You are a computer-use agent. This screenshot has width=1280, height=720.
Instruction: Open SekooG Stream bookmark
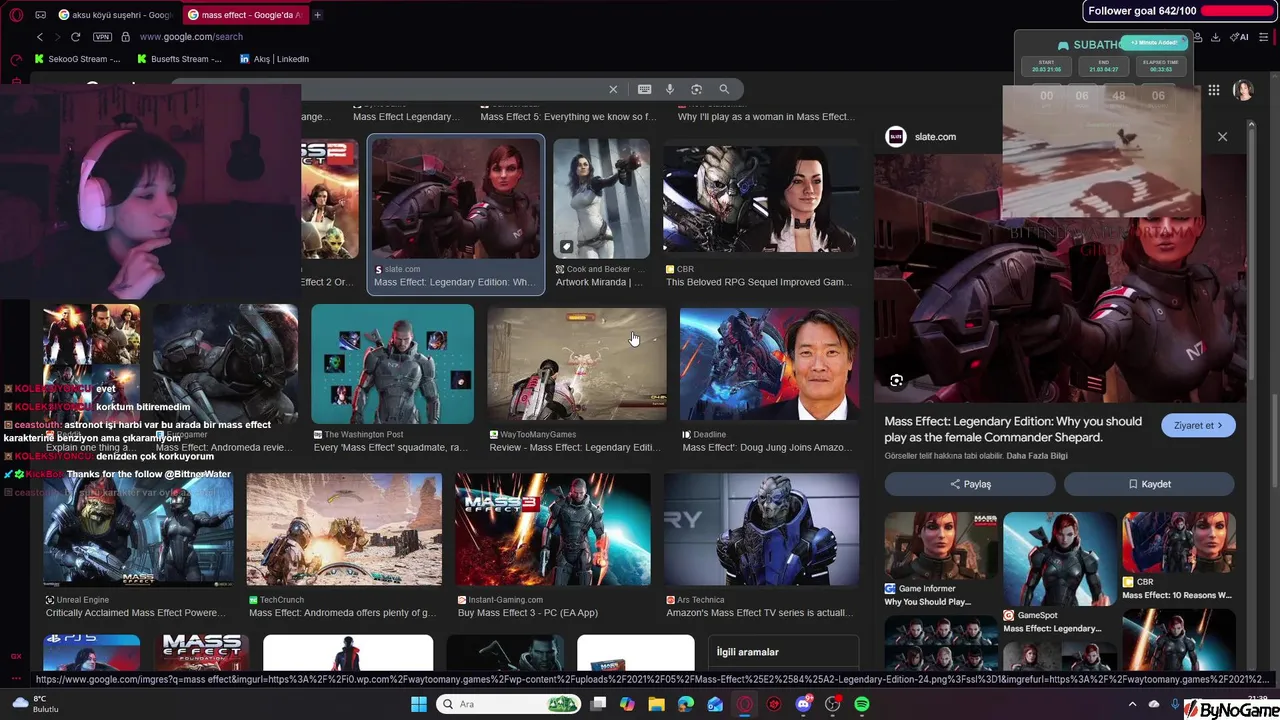click(78, 59)
